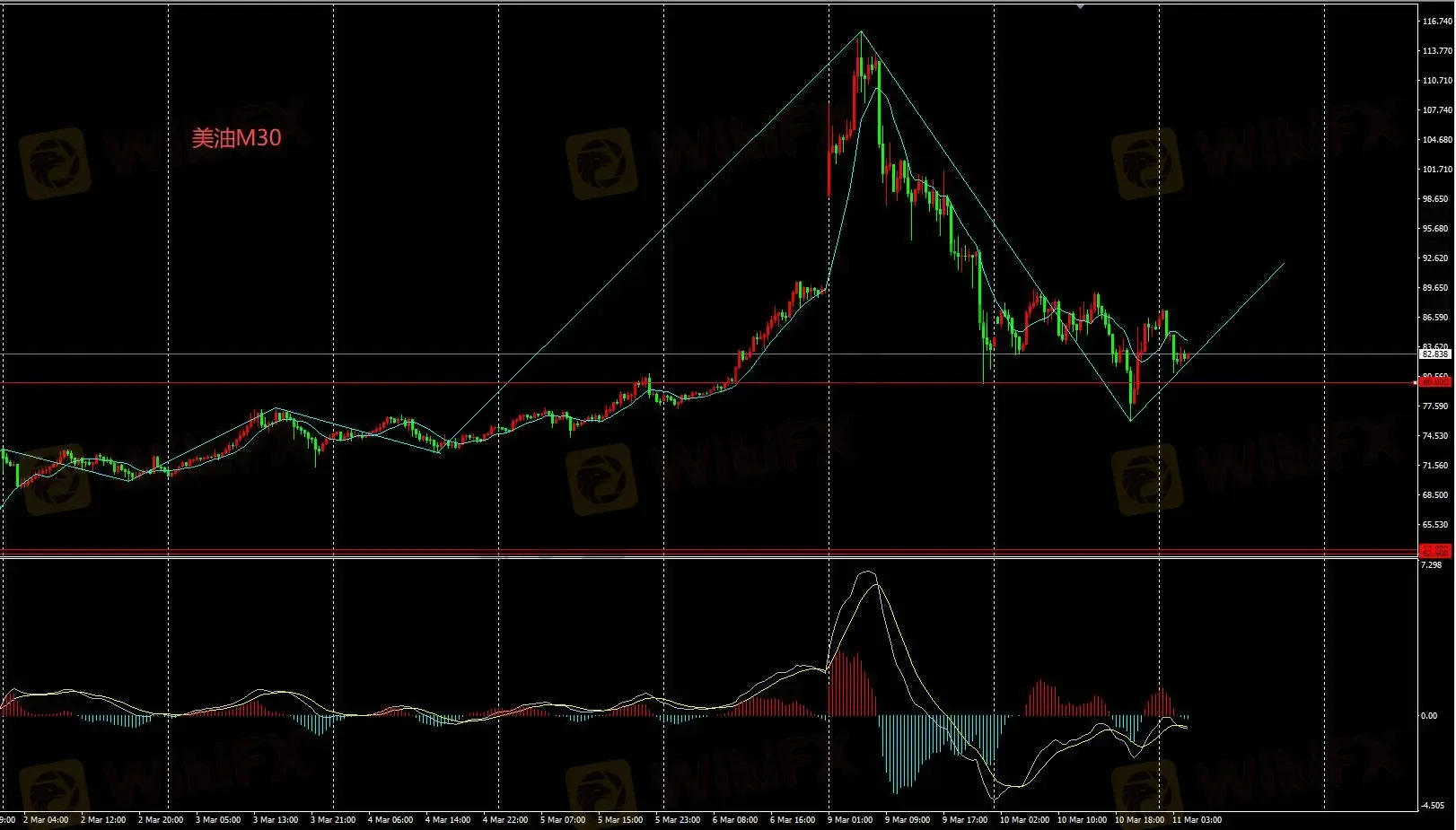
Task: Click the 2 Mar 20:00 time label
Action: coord(161,820)
